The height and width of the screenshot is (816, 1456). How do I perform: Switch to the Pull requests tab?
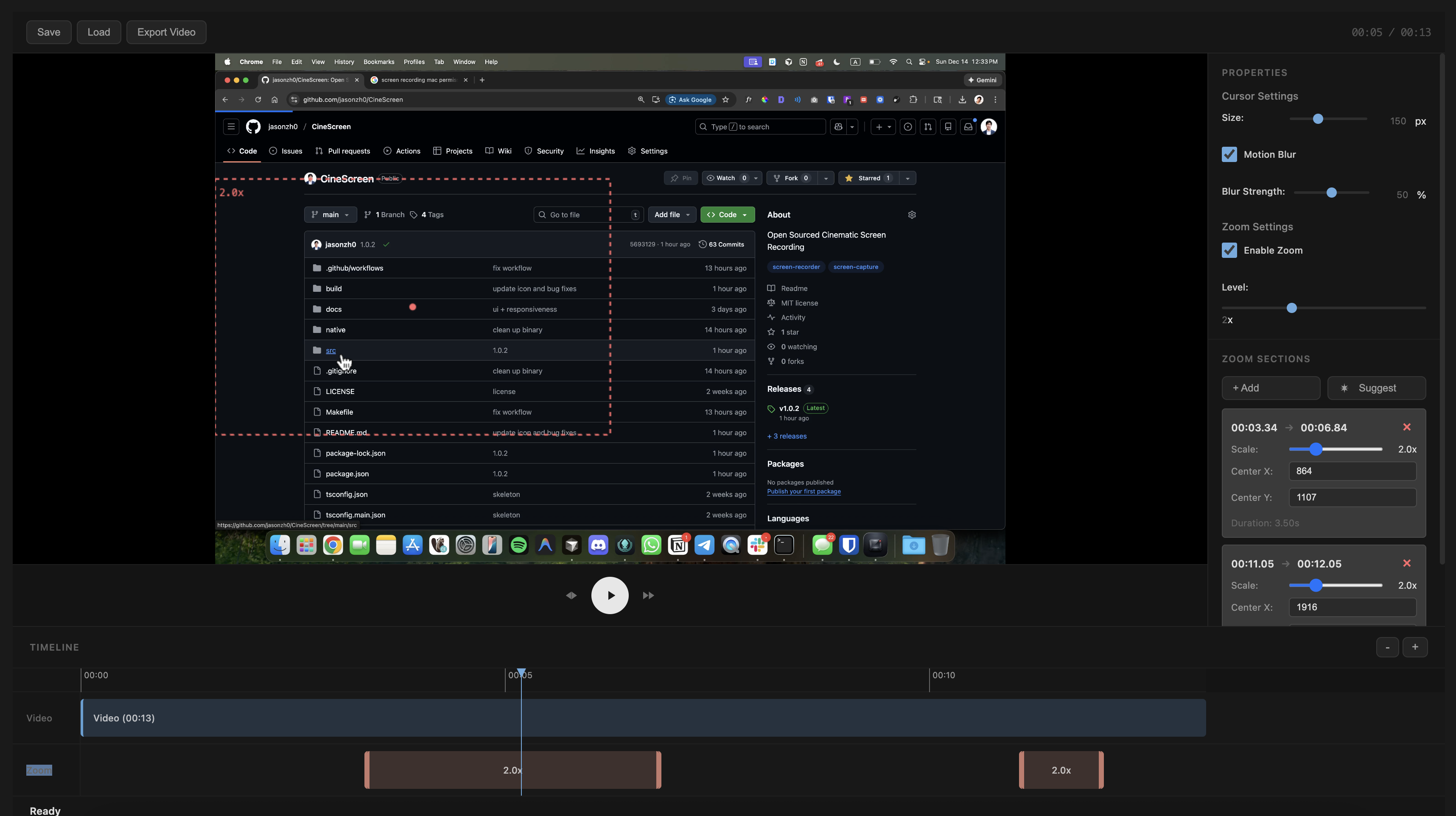[x=343, y=151]
